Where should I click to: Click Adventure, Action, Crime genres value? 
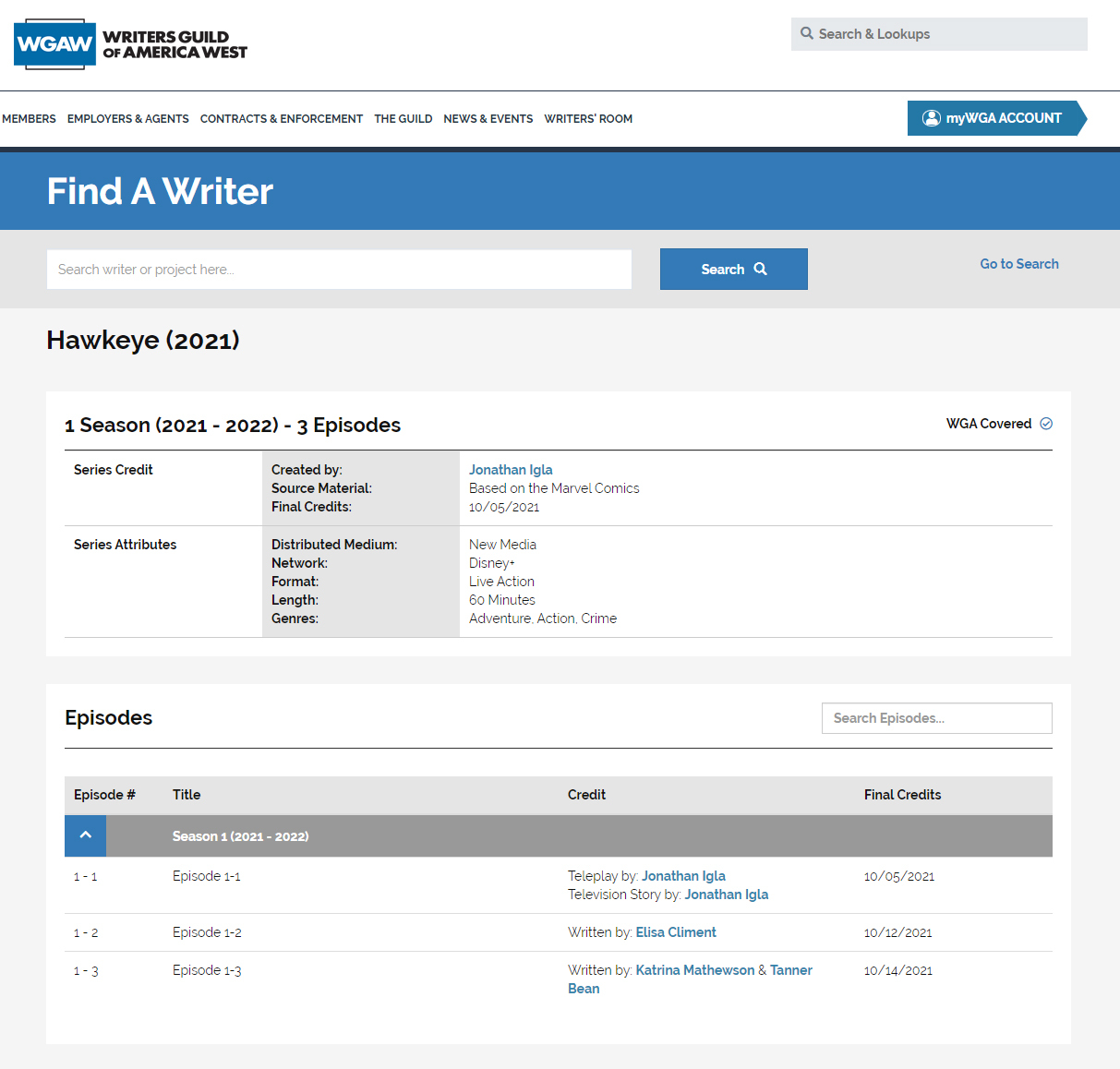point(543,619)
